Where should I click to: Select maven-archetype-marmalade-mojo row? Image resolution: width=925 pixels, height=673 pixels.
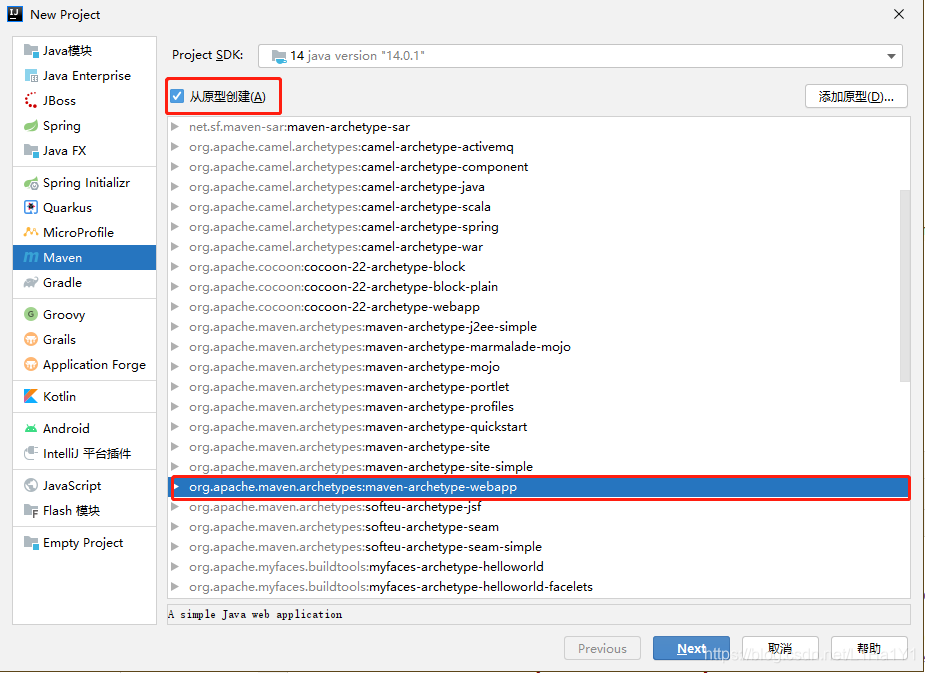[539, 347]
